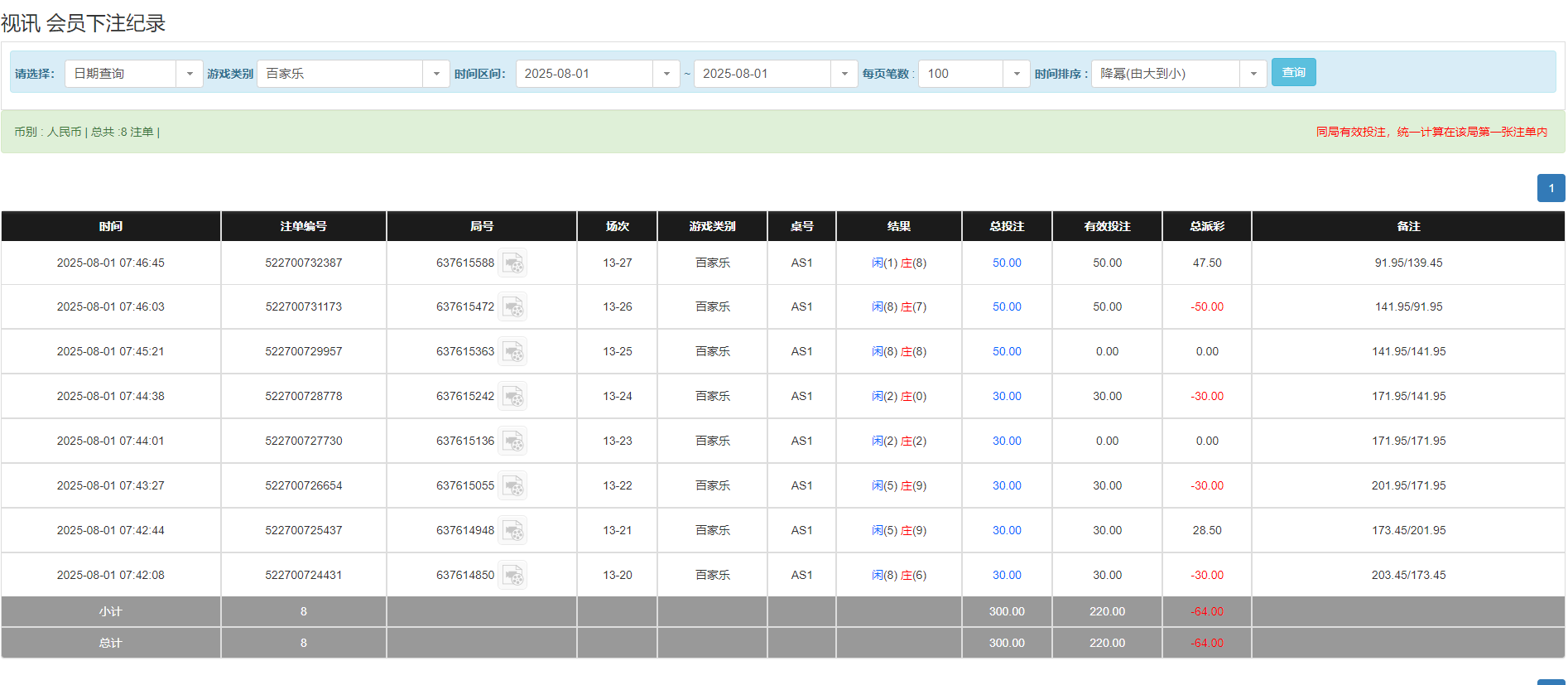1568x685 pixels.
Task: Expand the per-page count 100 dropdown
Action: 1016,74
